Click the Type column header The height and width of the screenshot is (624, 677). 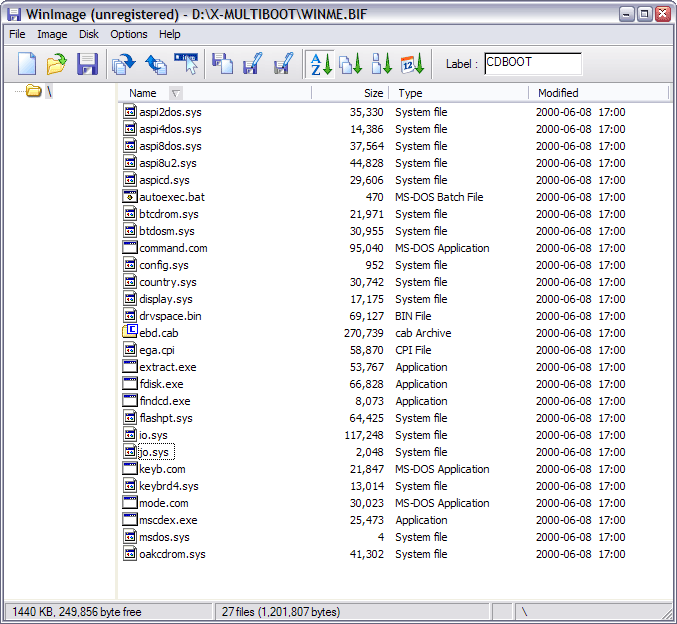[459, 93]
